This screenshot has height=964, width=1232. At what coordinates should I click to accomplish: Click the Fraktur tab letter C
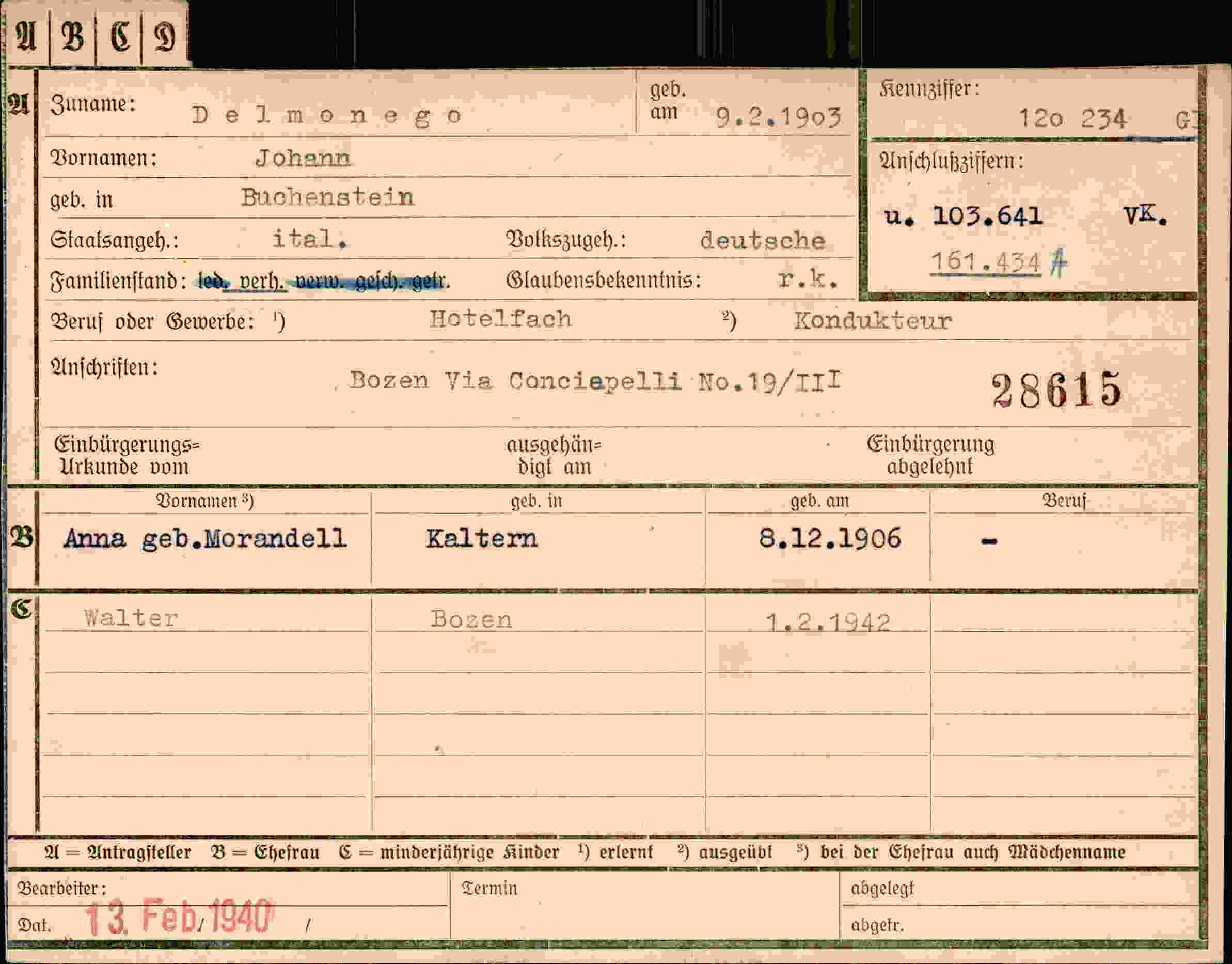point(120,37)
